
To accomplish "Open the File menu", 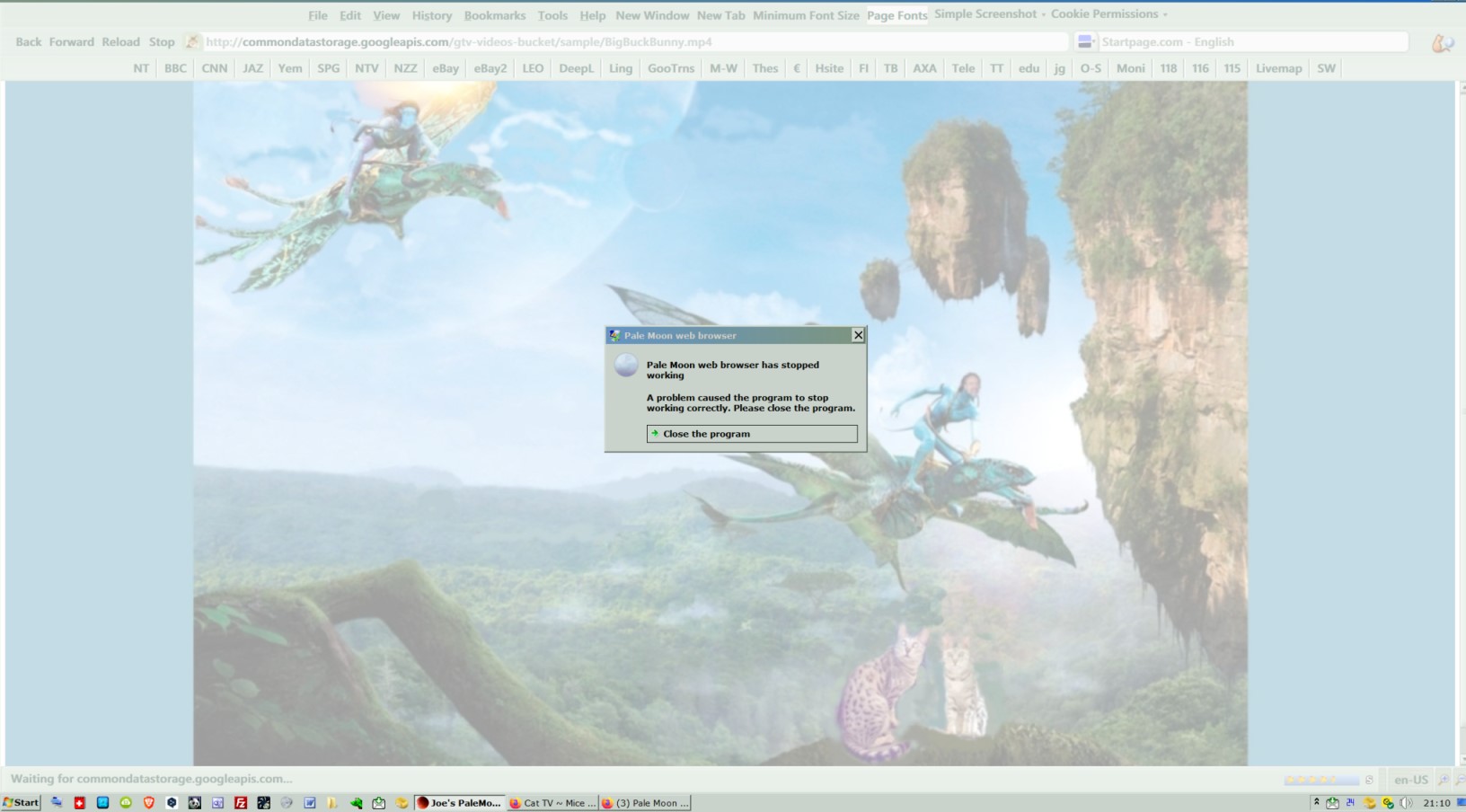I will [318, 15].
